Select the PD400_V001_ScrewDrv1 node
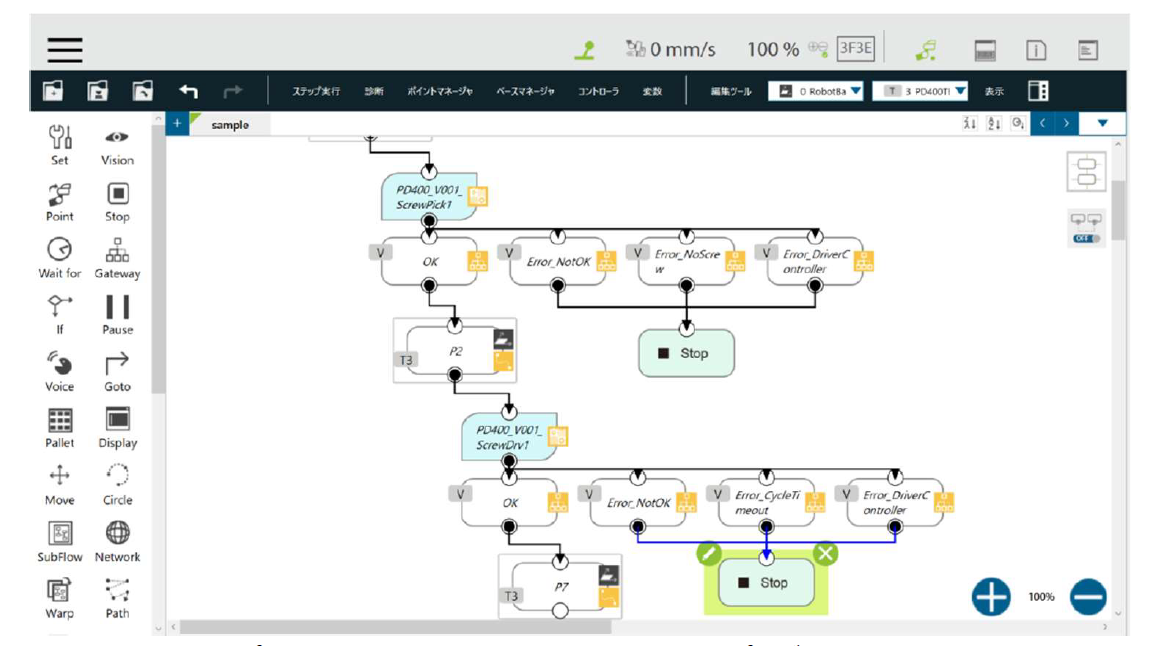The width and height of the screenshot is (1156, 646). [x=509, y=437]
